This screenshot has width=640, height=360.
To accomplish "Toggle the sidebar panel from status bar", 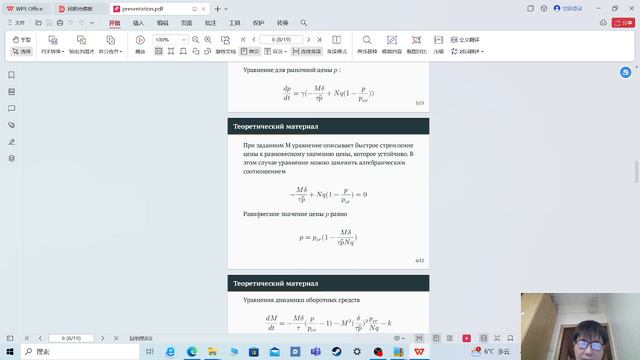I will 10,338.
